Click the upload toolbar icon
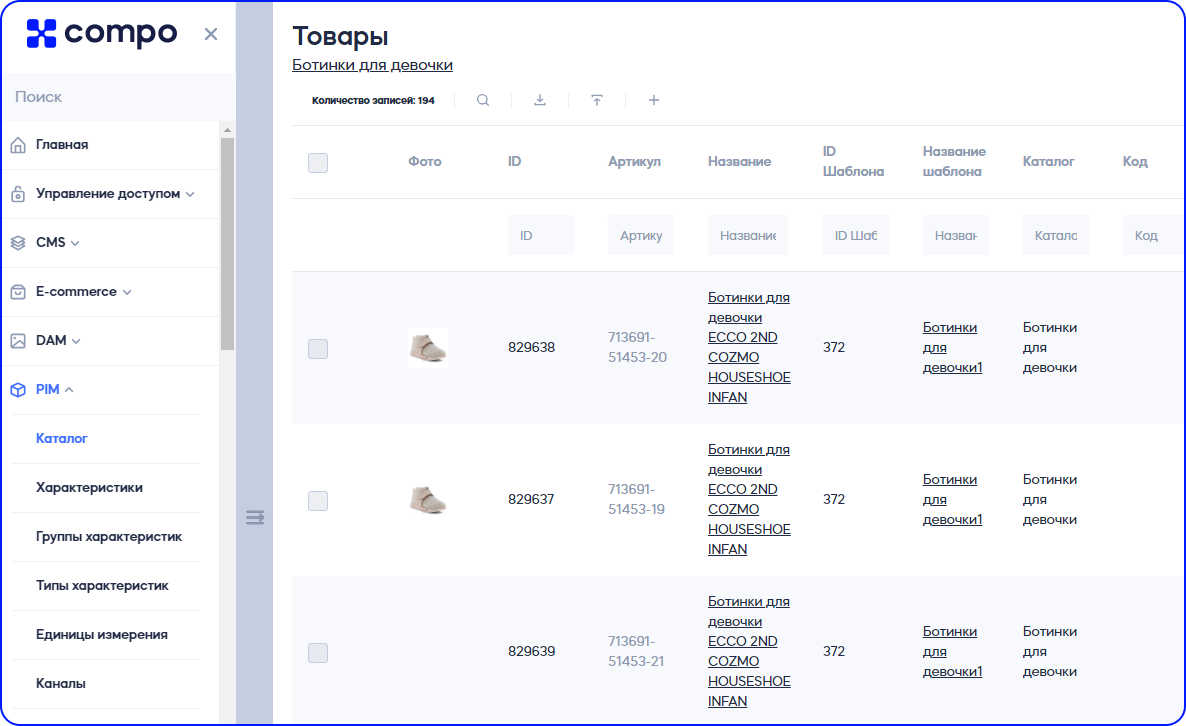Viewport: 1186px width, 726px height. pyautogui.click(x=597, y=101)
